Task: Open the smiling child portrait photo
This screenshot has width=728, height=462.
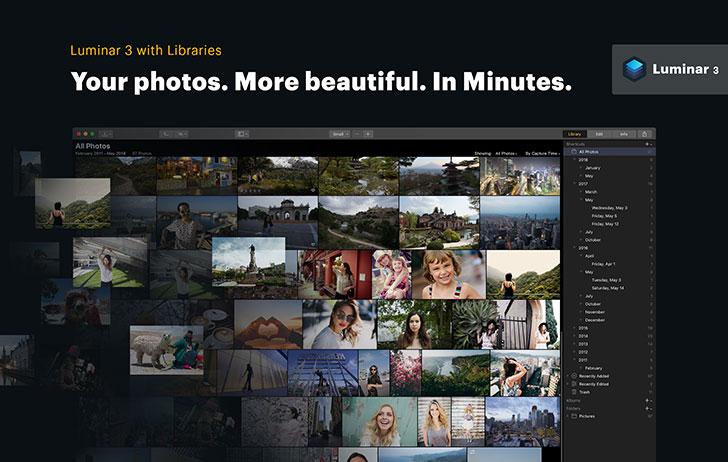Action: (x=448, y=274)
